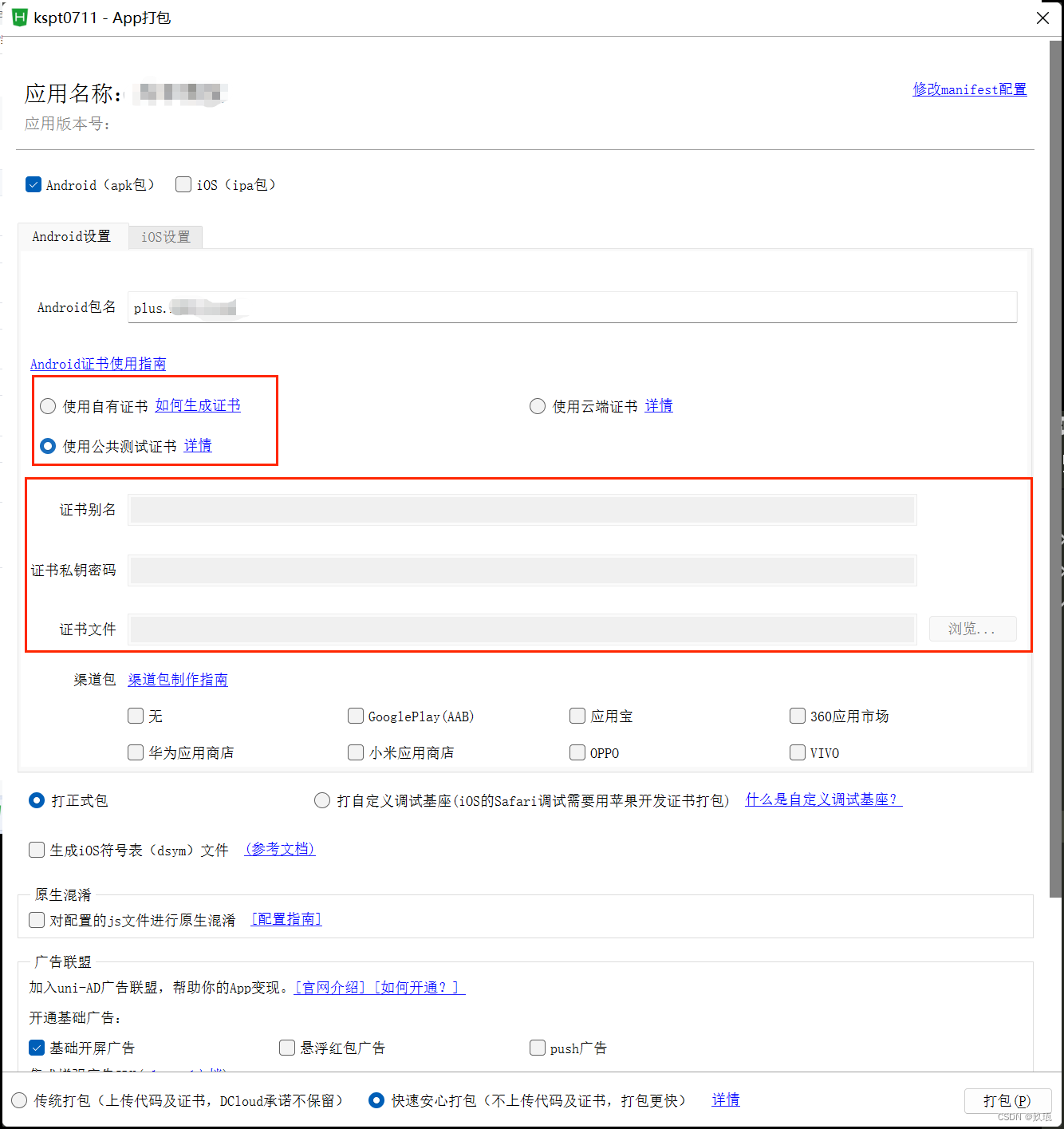The height and width of the screenshot is (1129, 1064).
Task: Open 详情 link beside 使用公共测试证书
Action: [198, 445]
